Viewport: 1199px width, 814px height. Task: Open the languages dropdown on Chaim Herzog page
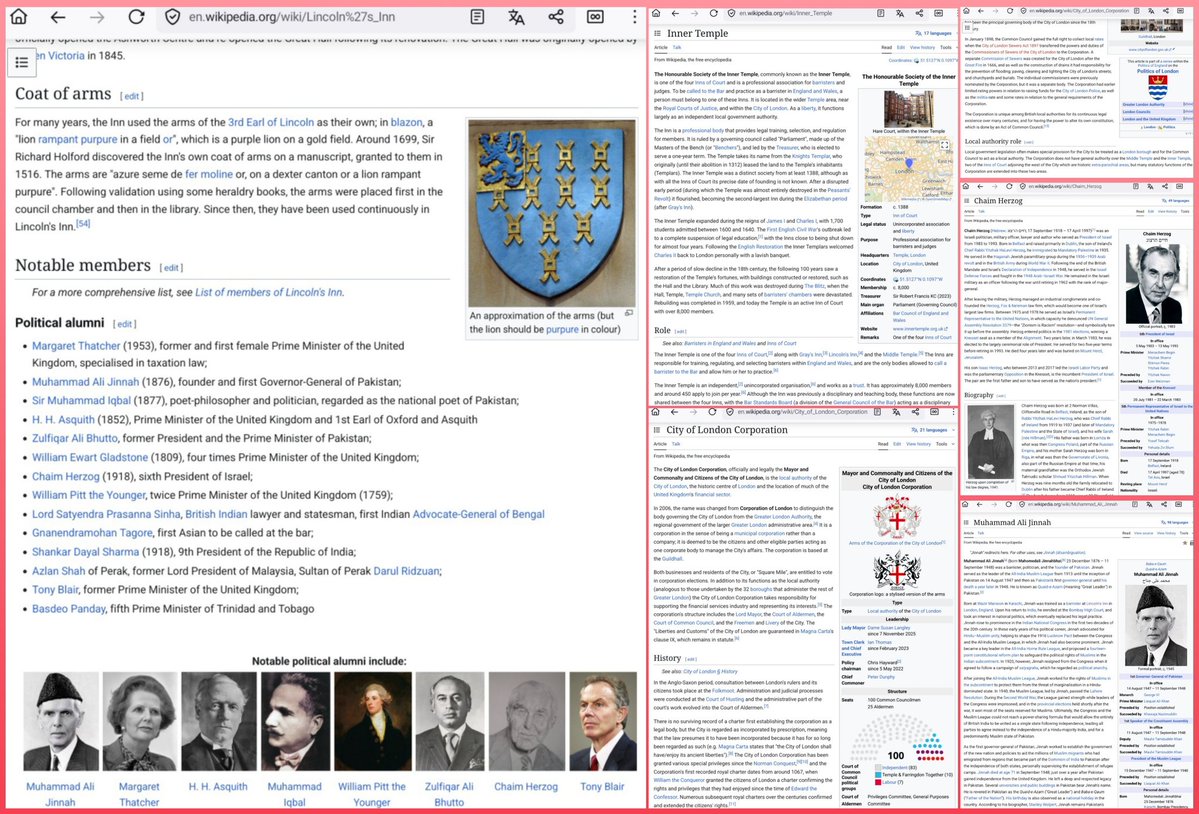coord(1175,201)
